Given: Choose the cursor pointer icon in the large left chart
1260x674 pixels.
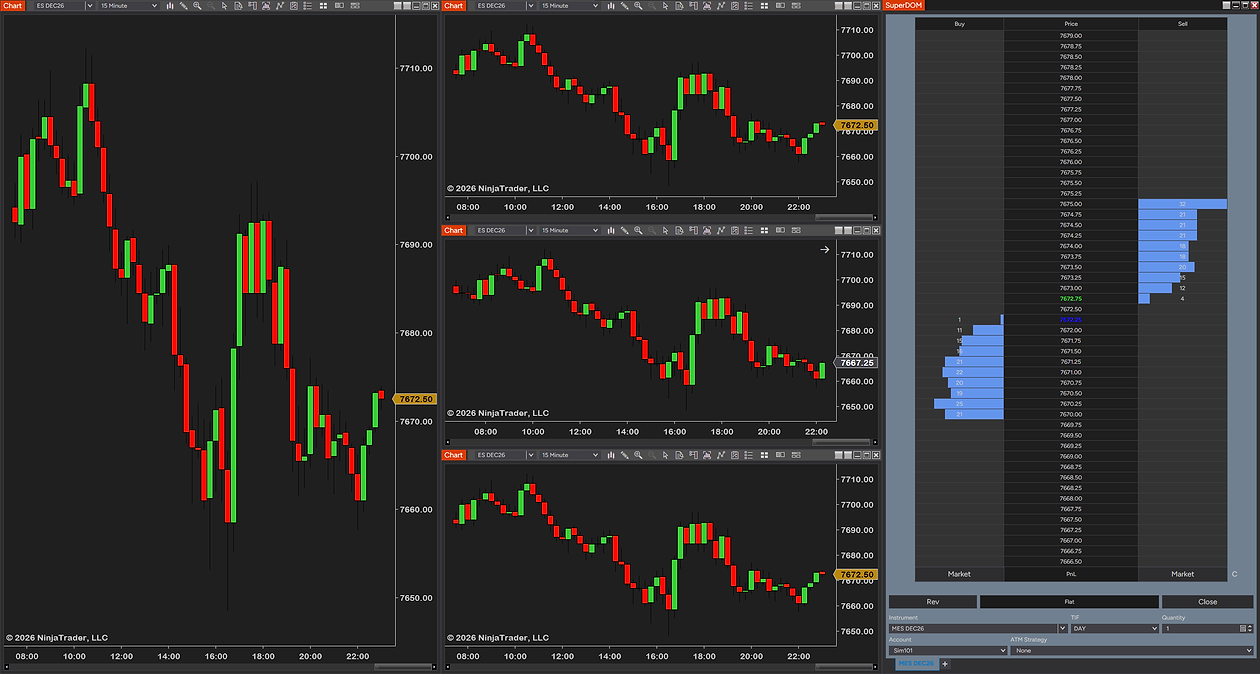Looking at the screenshot, I should tap(224, 6).
